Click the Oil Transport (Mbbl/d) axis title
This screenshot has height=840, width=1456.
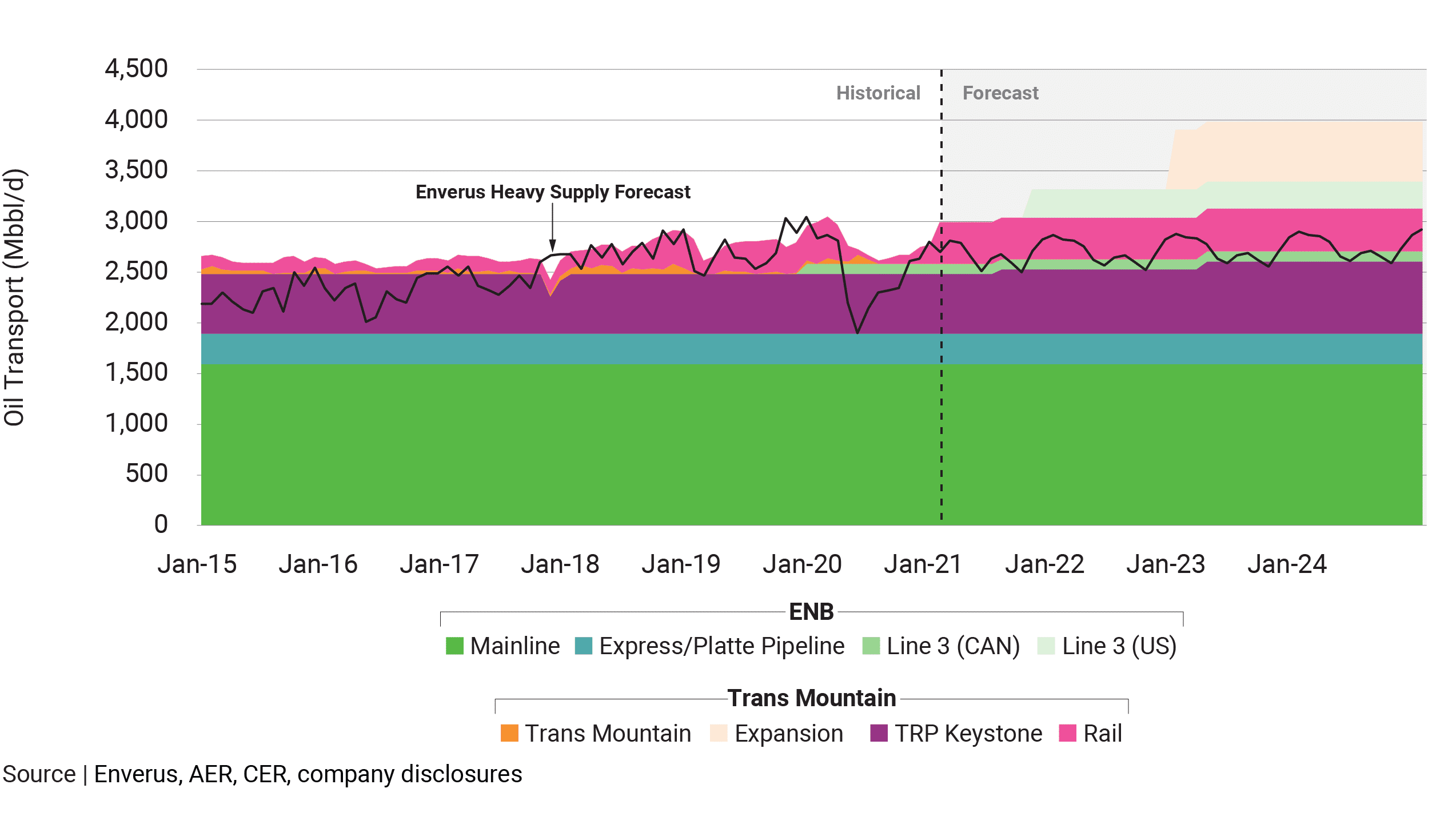(14, 297)
